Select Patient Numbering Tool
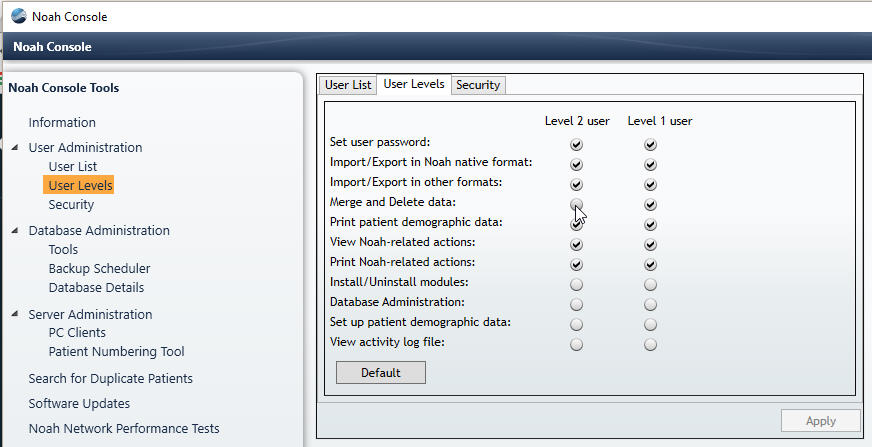Viewport: 872px width, 447px height. 116,351
